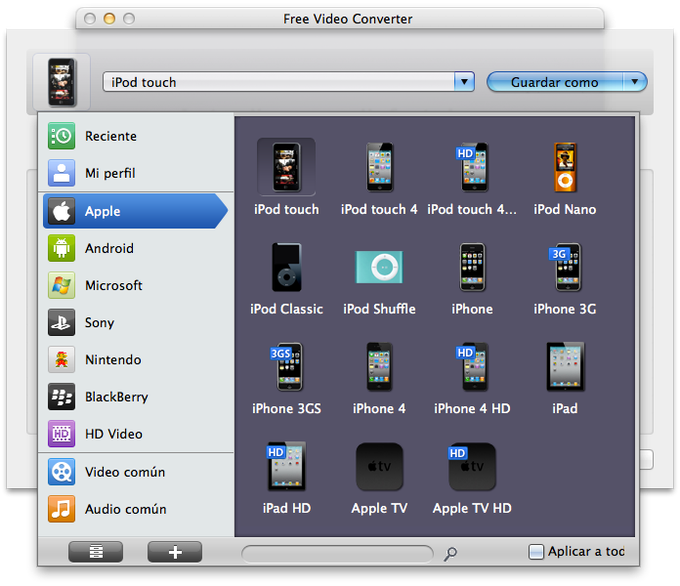The width and height of the screenshot is (680, 586).
Task: Open the Audio común category
Action: [136, 509]
